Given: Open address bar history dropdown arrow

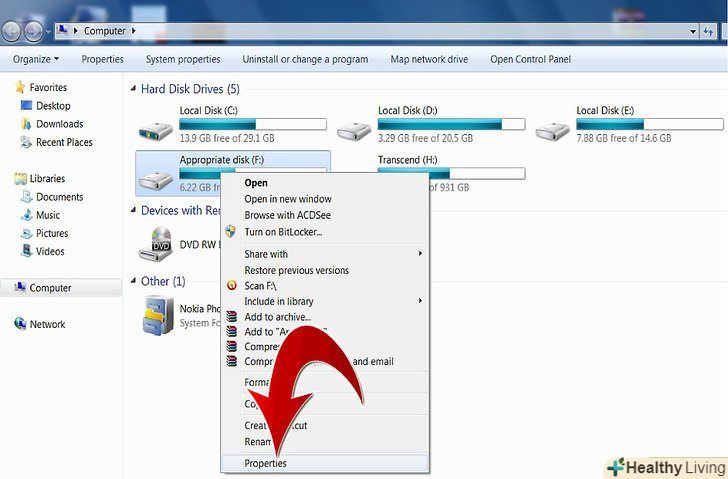Looking at the screenshot, I should 693,32.
